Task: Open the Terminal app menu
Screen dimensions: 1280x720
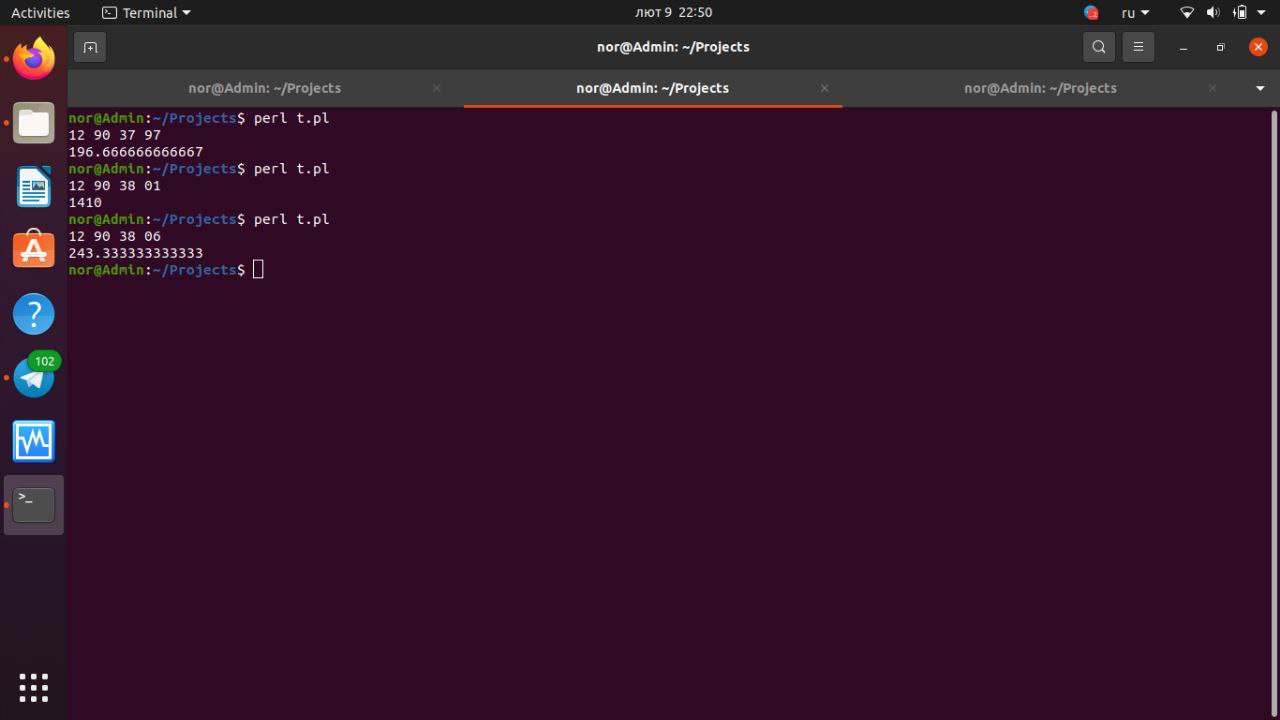Action: (146, 13)
